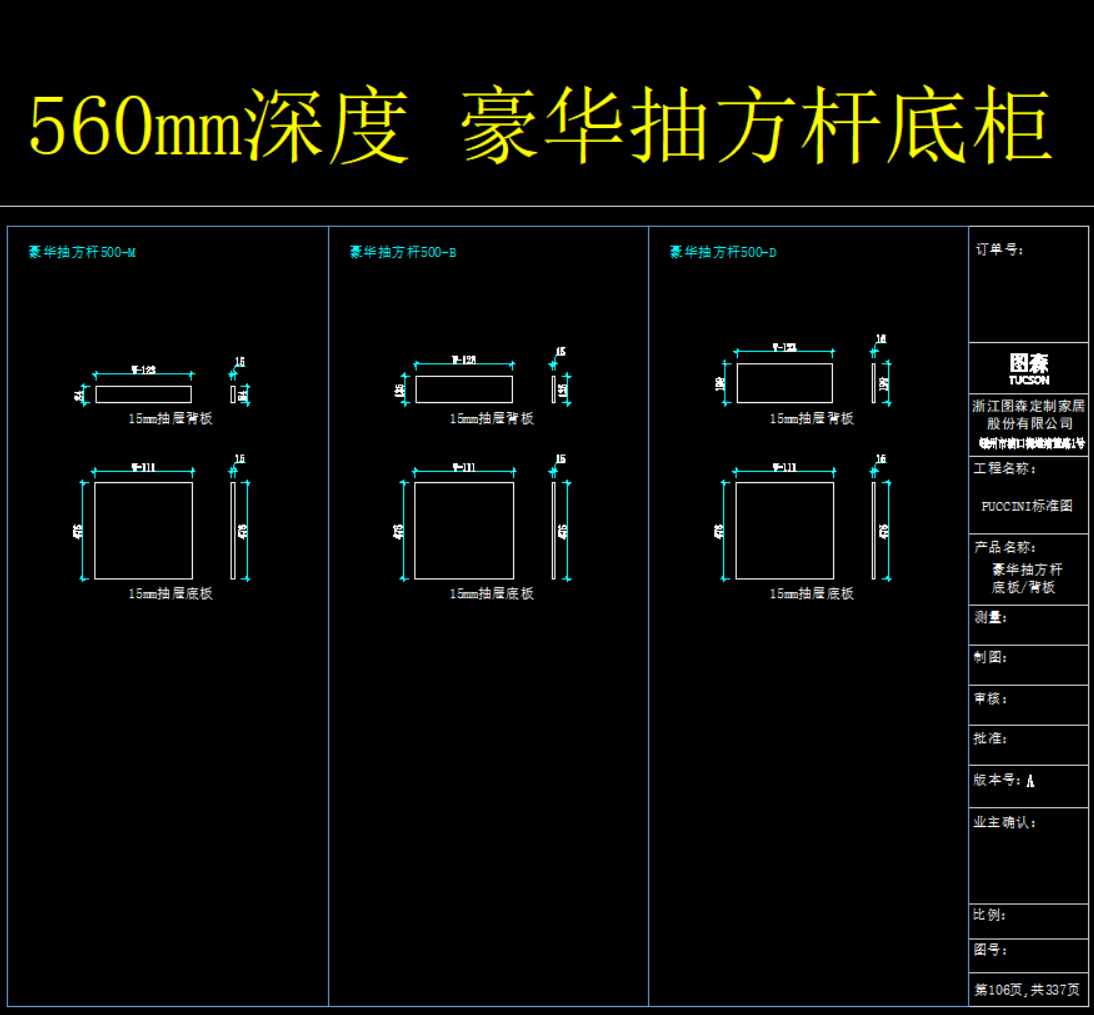Viewport: 1094px width, 1015px height.
Task: Click the 业主确认 owner confirmation cell
Action: point(1028,855)
